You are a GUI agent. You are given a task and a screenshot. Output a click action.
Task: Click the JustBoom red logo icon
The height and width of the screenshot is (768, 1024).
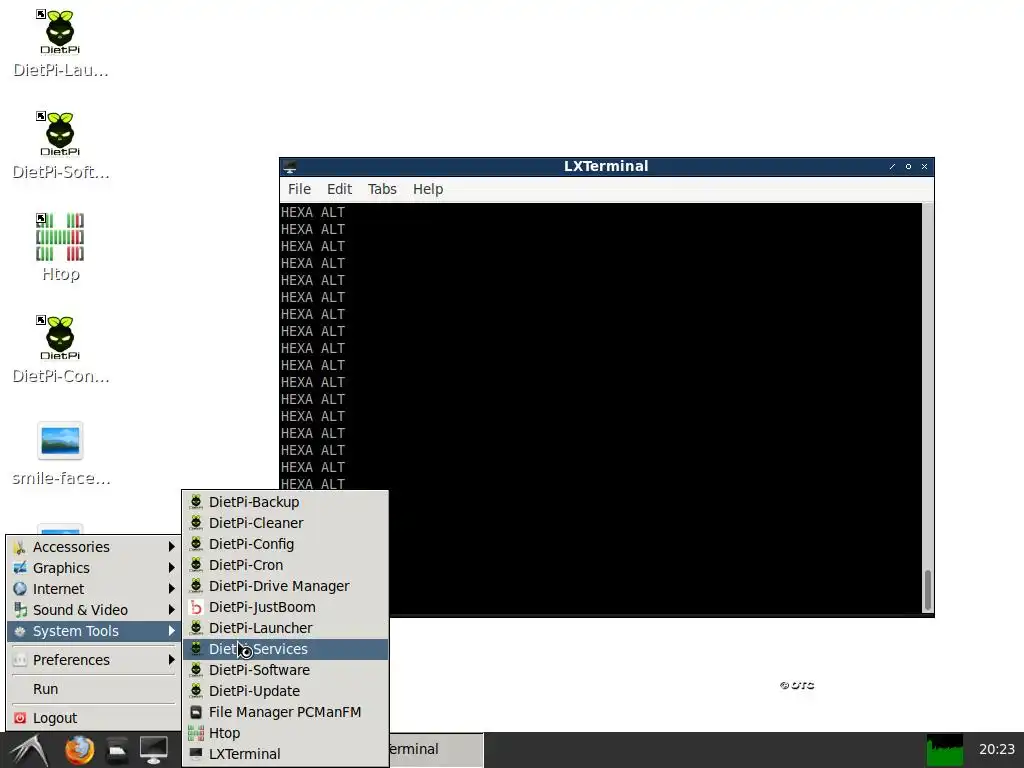click(196, 607)
